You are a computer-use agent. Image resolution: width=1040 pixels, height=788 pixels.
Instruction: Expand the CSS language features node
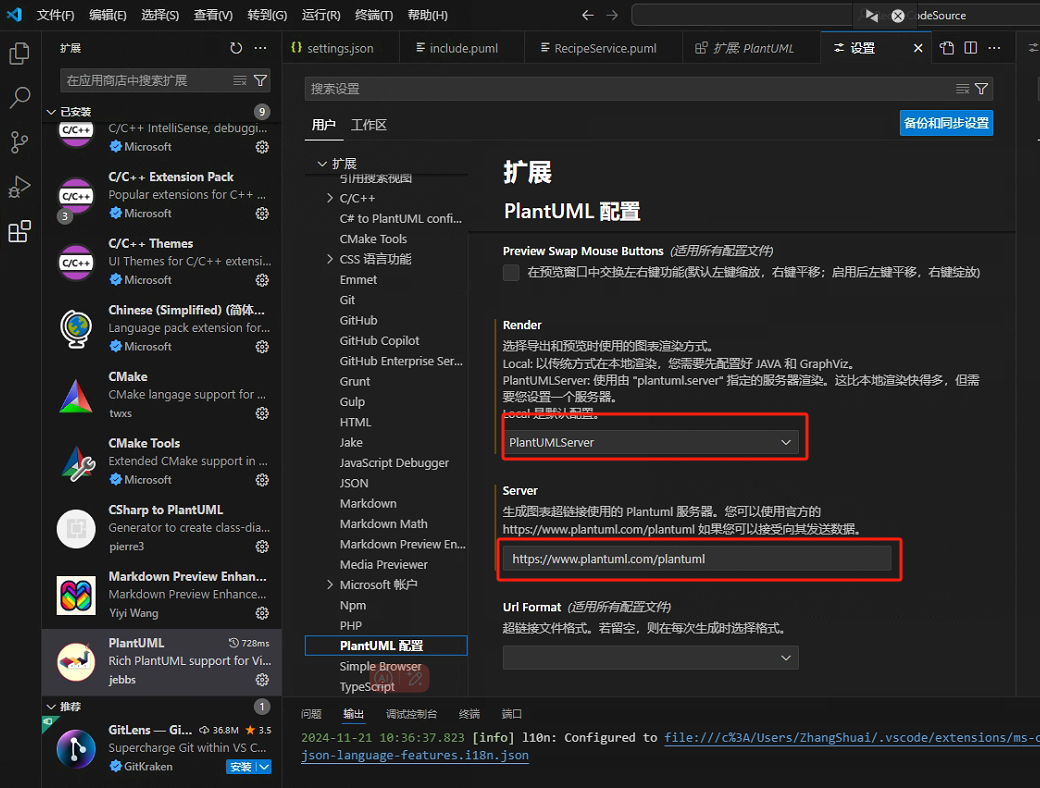click(x=330, y=259)
